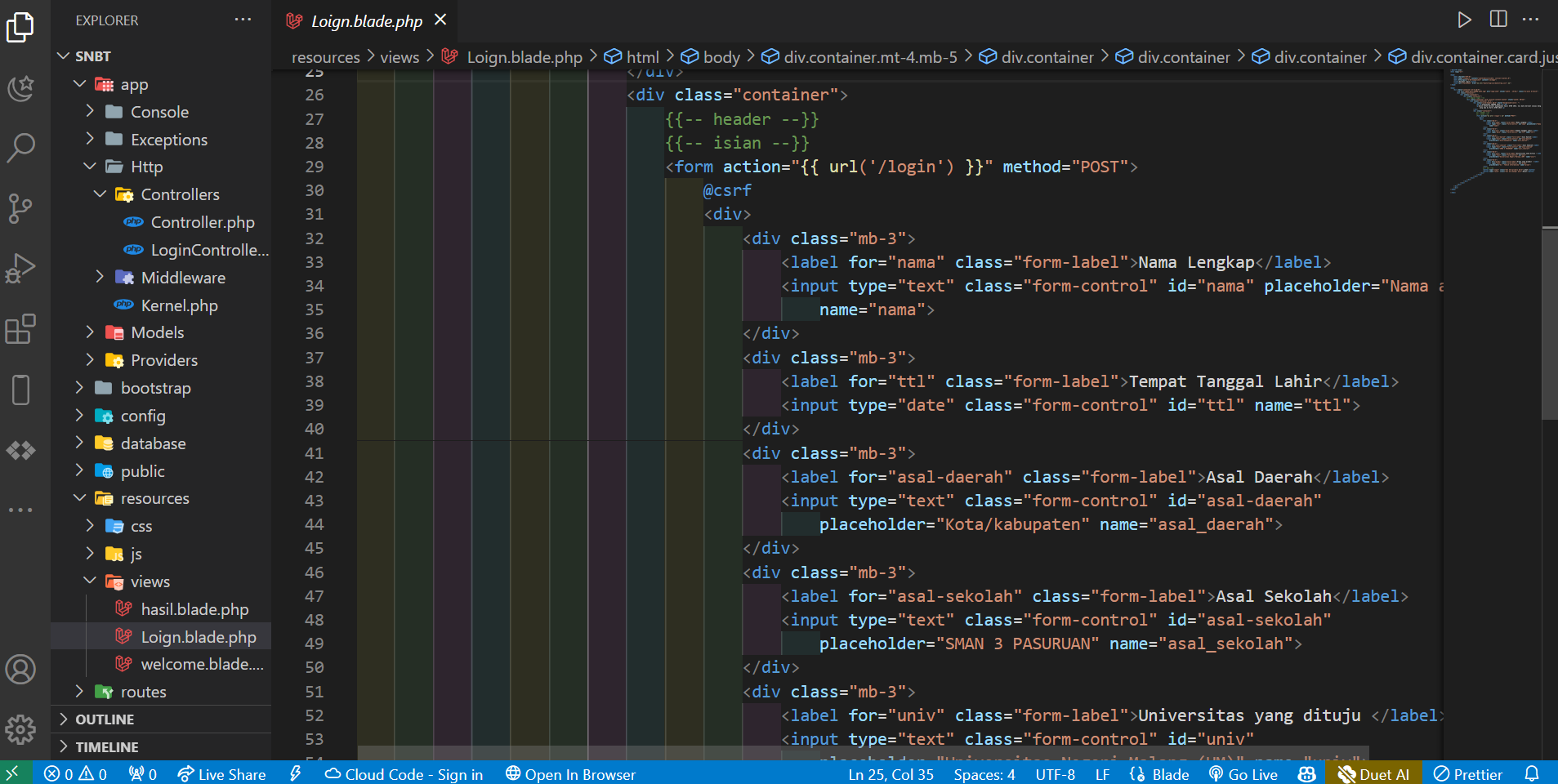Open the Source Control view
The height and width of the screenshot is (784, 1558).
click(20, 209)
